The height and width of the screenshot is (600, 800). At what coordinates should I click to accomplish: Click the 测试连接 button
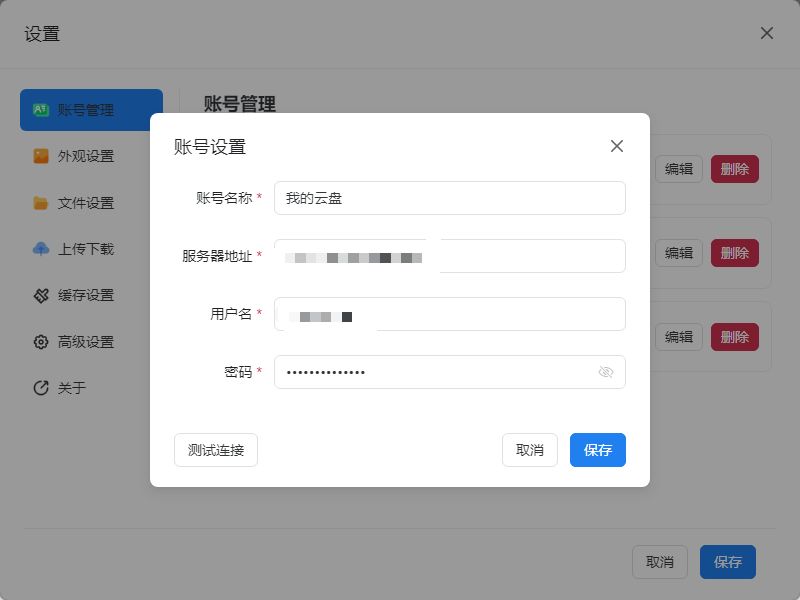coord(216,450)
